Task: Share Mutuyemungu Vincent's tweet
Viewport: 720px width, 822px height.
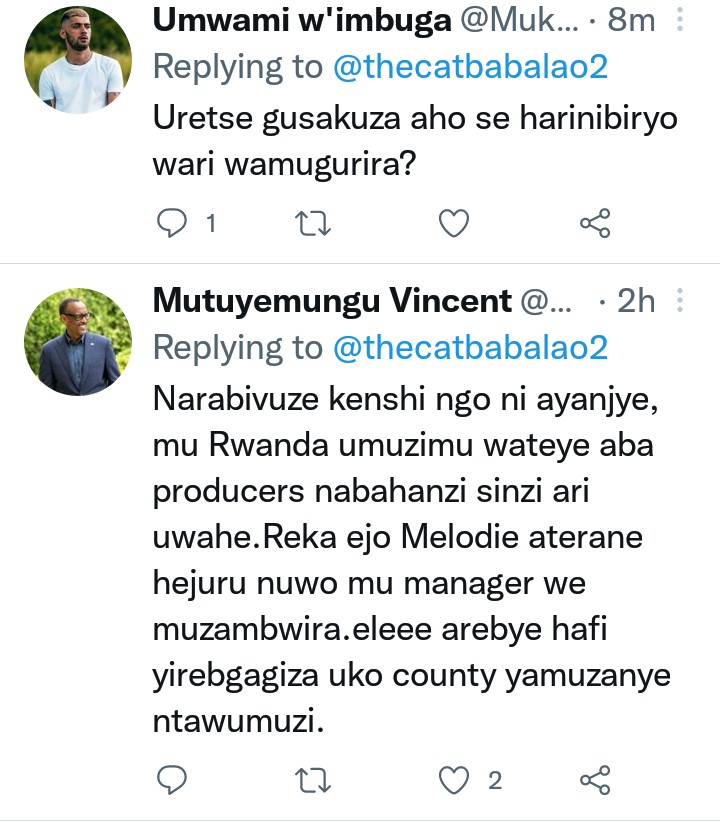Action: (x=595, y=780)
